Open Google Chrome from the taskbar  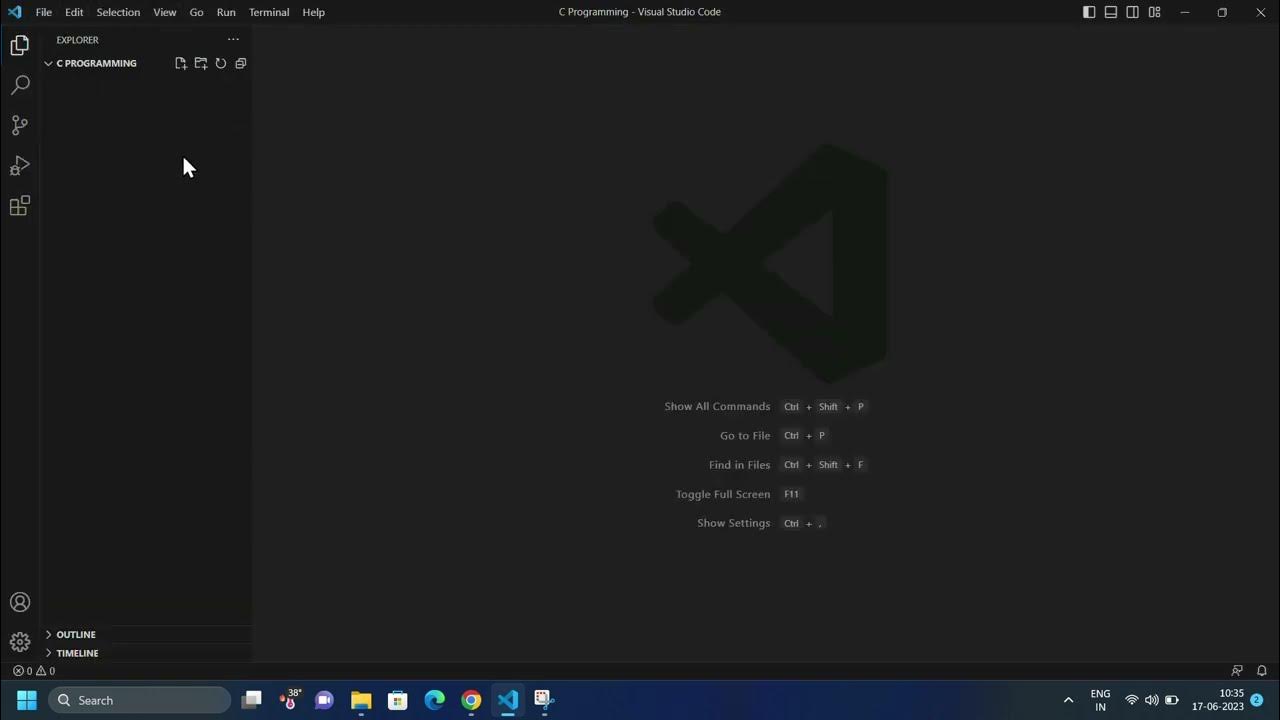pyautogui.click(x=471, y=700)
